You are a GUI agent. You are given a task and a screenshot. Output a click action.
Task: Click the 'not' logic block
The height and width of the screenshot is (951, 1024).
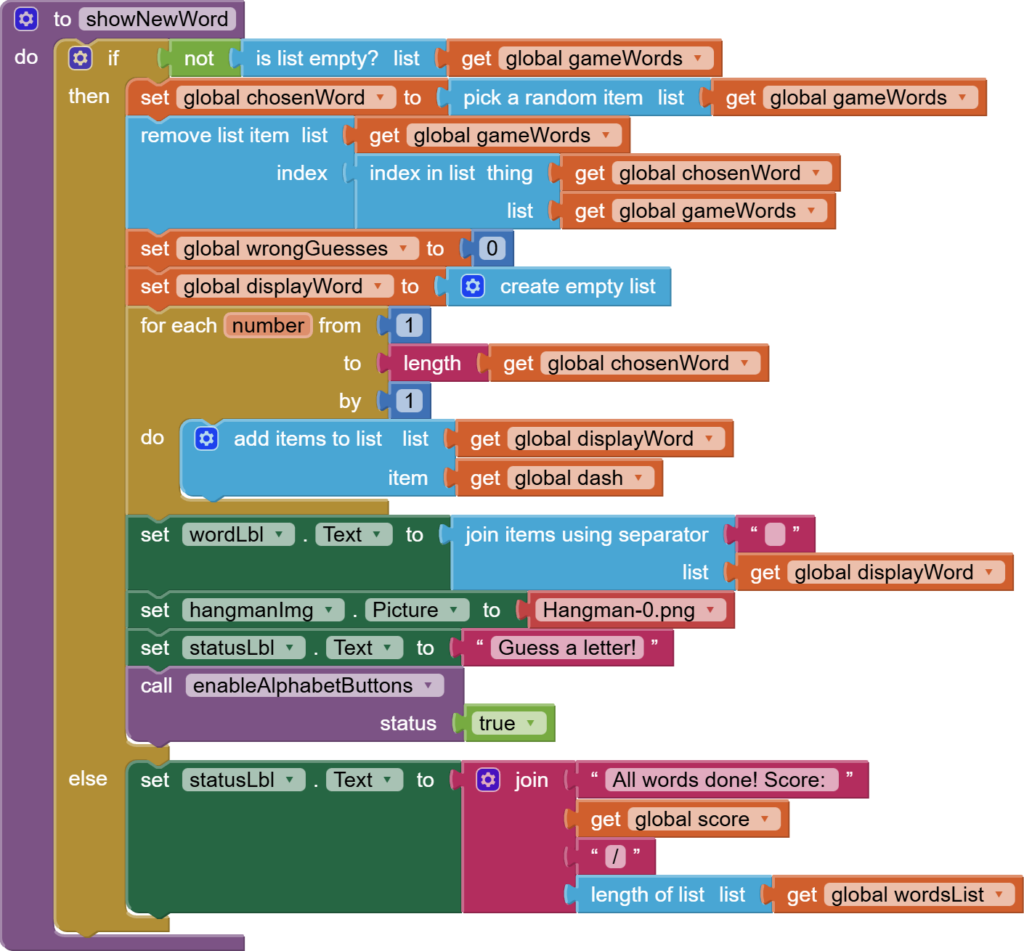pyautogui.click(x=198, y=58)
